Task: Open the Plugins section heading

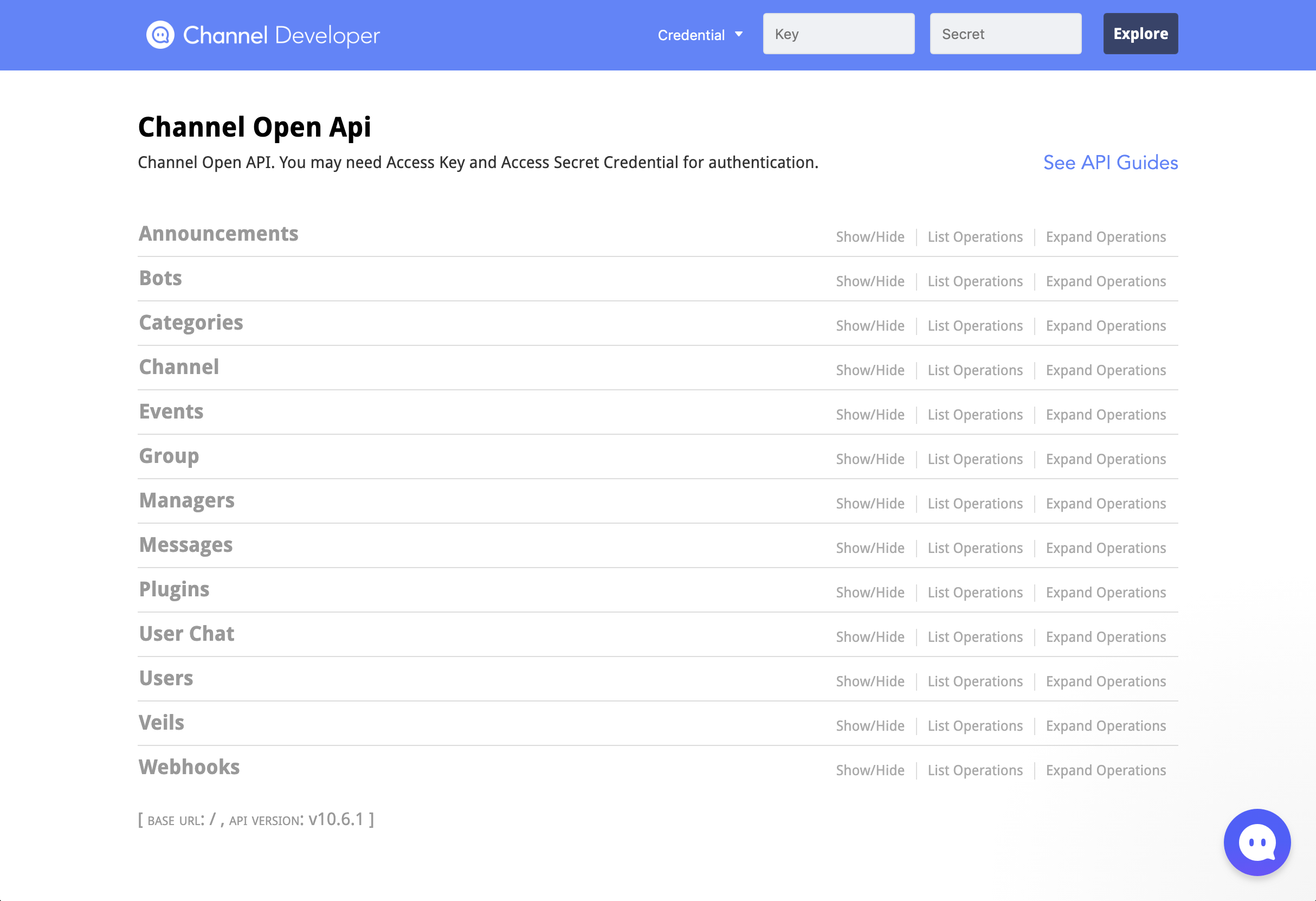Action: tap(174, 589)
